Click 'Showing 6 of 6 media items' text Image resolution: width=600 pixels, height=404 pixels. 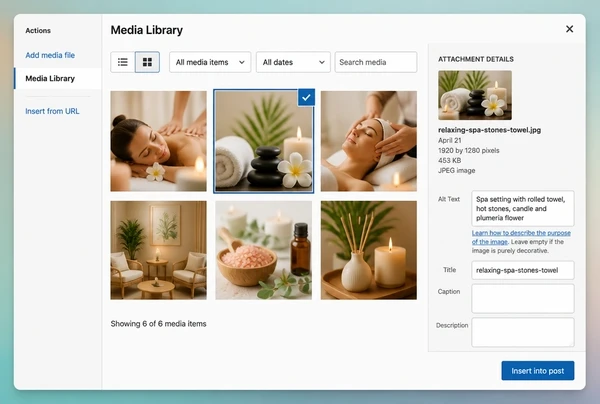pos(158,324)
